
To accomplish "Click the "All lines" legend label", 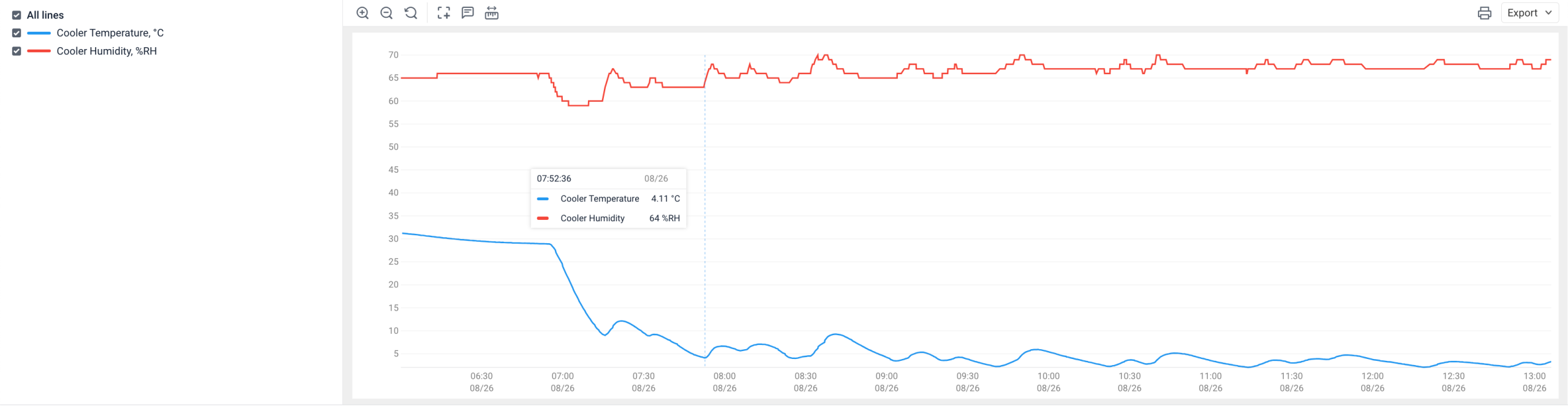I will [45, 15].
